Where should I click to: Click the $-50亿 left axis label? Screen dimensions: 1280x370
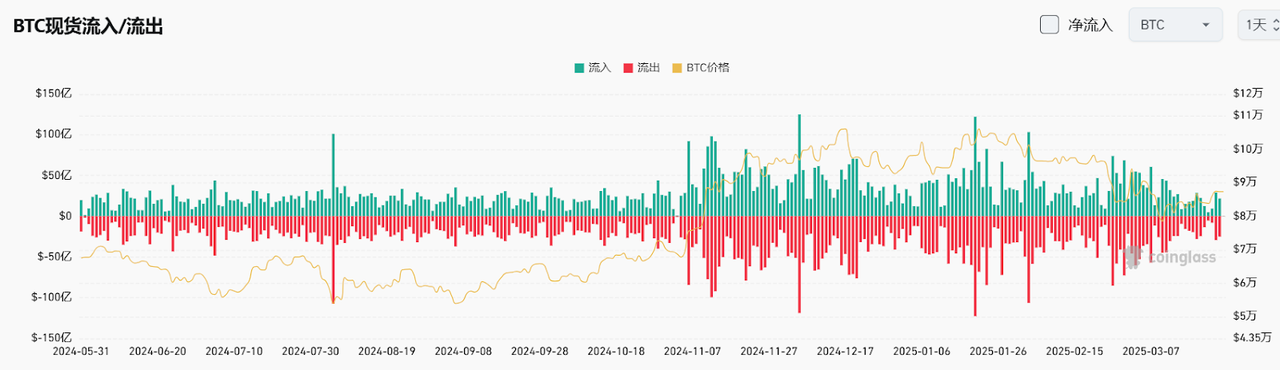point(54,256)
